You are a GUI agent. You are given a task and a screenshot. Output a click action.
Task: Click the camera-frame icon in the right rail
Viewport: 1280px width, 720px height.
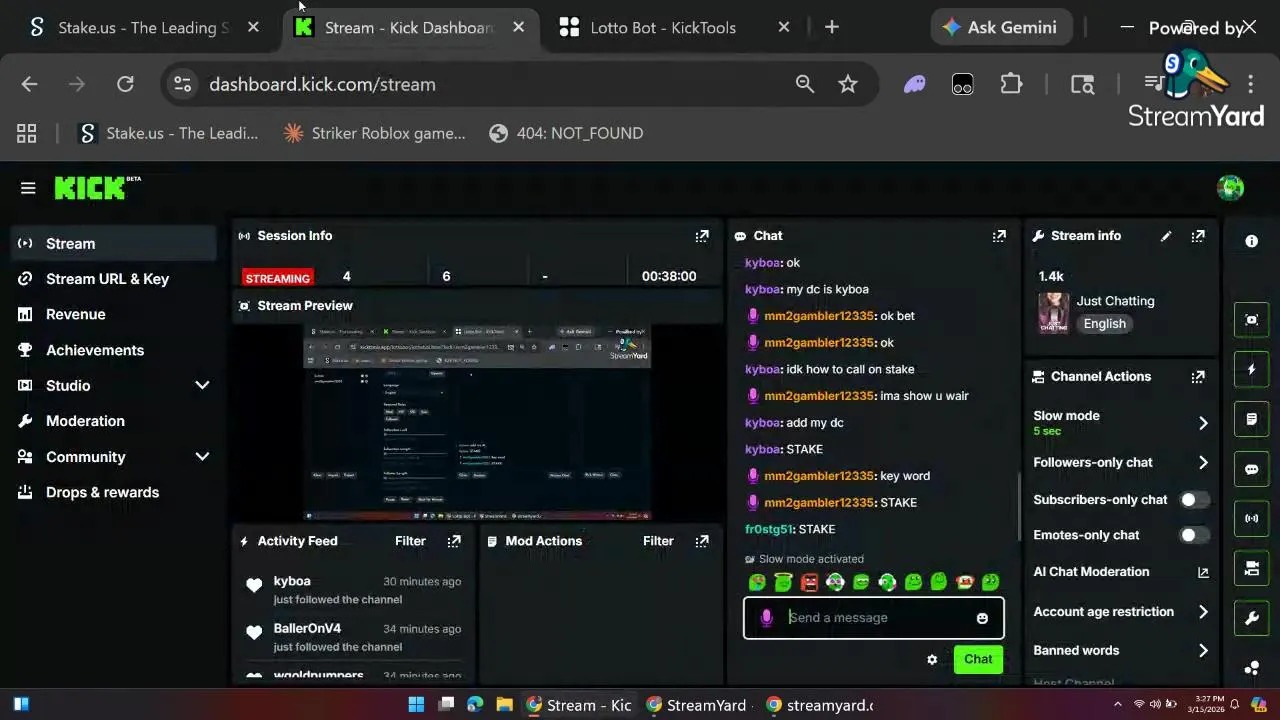[1251, 320]
